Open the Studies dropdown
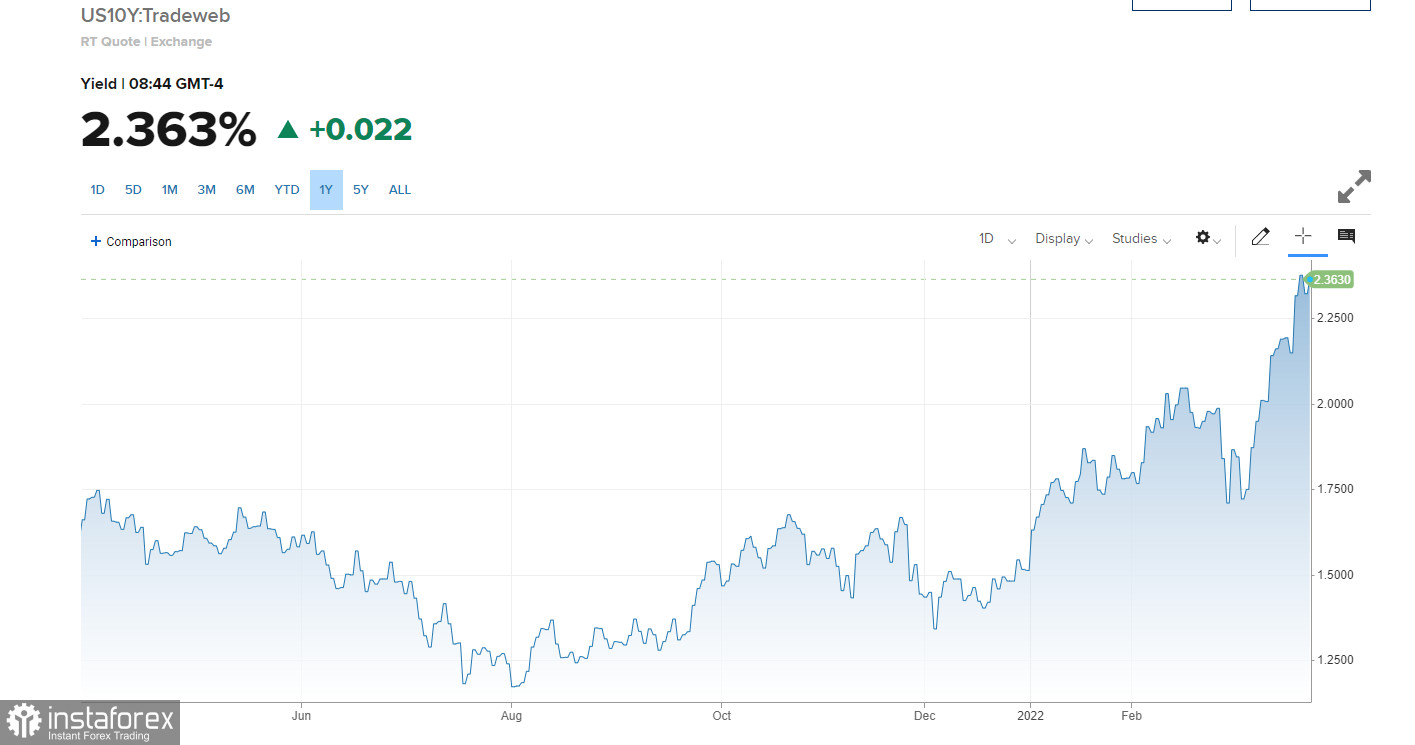Screen dimensions: 1415x745 [1141, 239]
